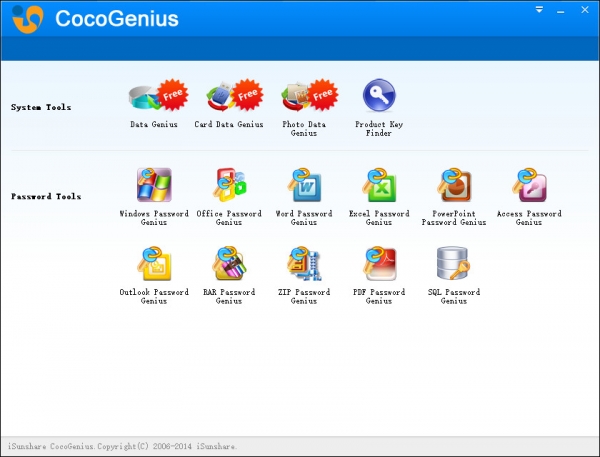Image resolution: width=600 pixels, height=457 pixels.
Task: Open the Outlook Password Genius icon
Action: click(x=154, y=264)
